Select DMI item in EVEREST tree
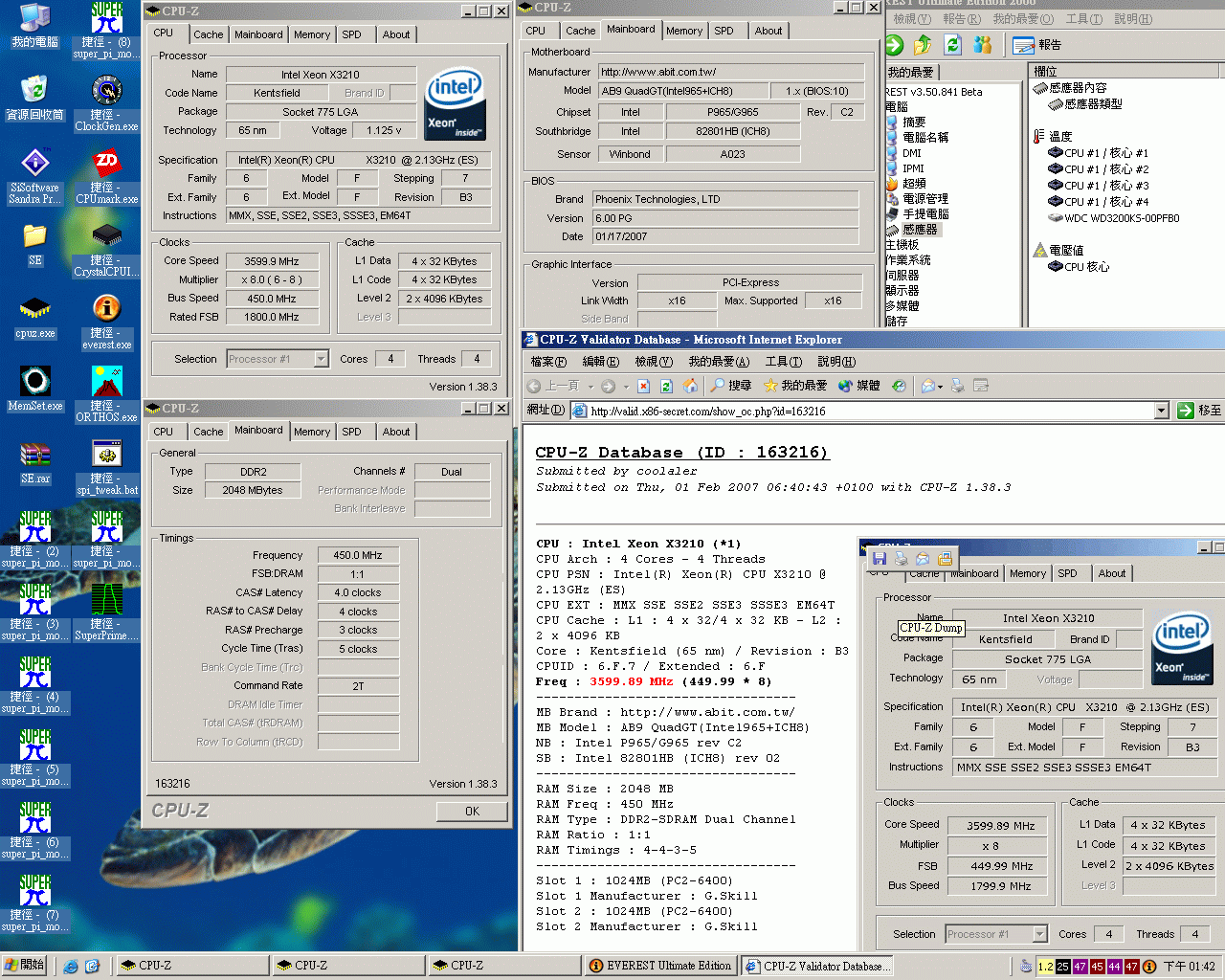Screen dimensions: 1225x980 [904, 153]
